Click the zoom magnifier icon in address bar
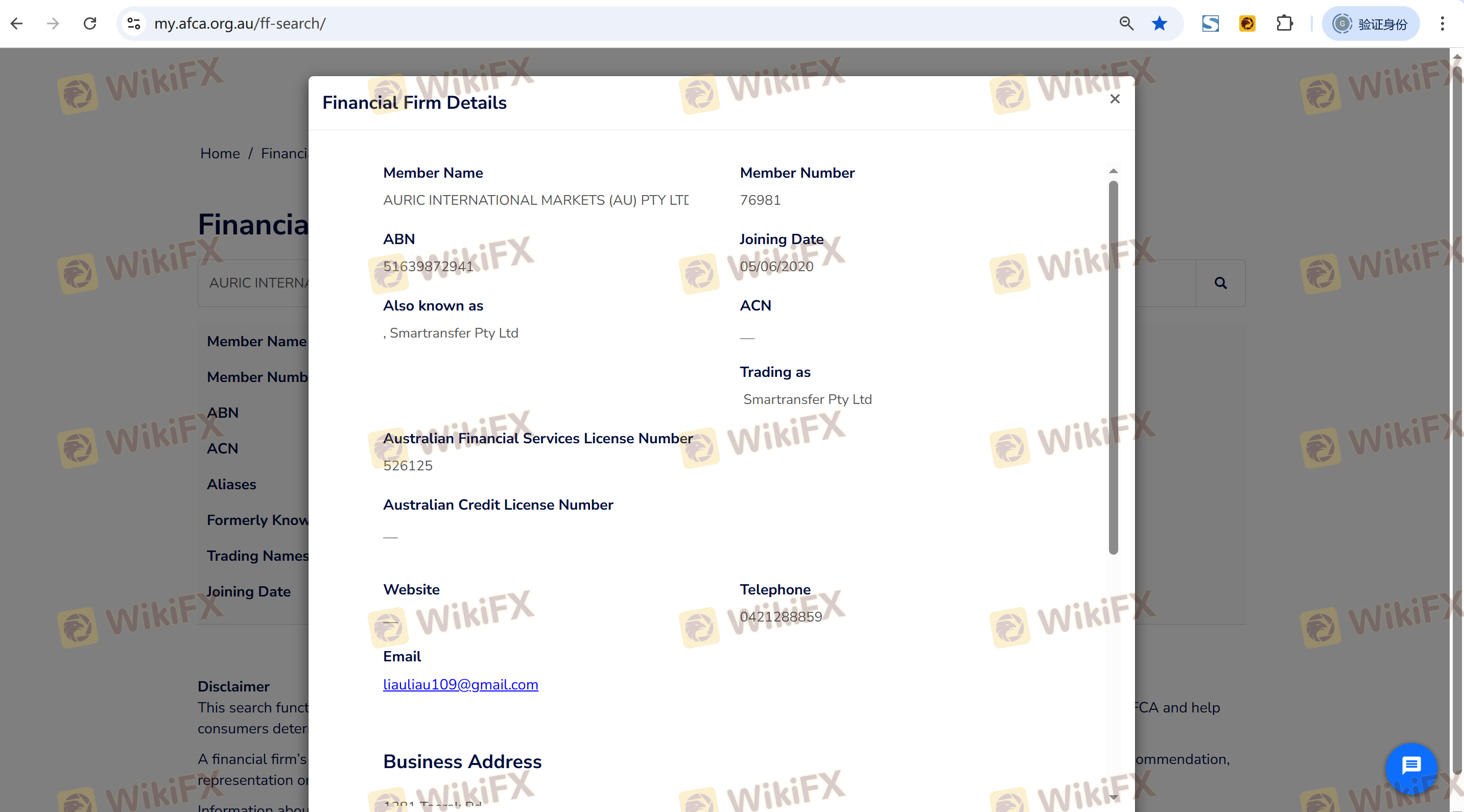The width and height of the screenshot is (1464, 812). 1126,23
